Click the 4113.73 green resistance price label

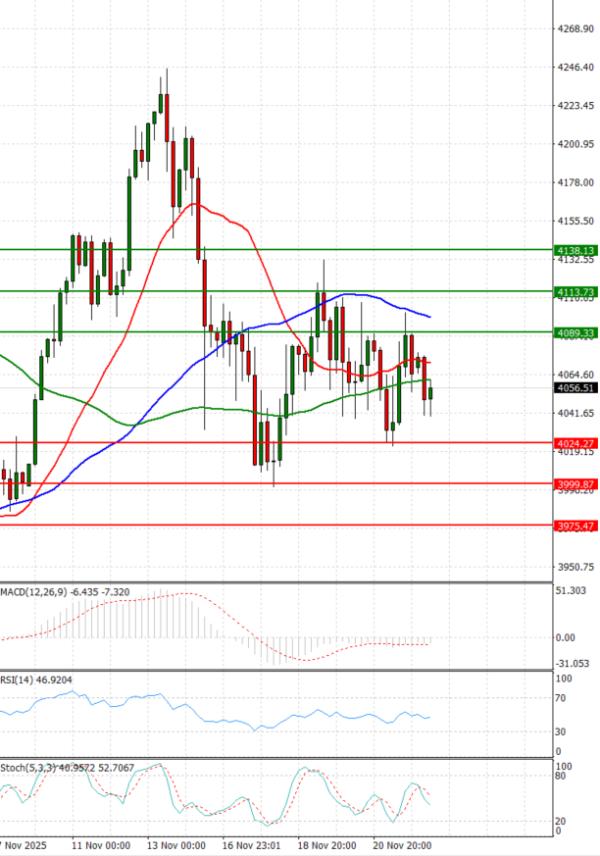pyautogui.click(x=575, y=291)
